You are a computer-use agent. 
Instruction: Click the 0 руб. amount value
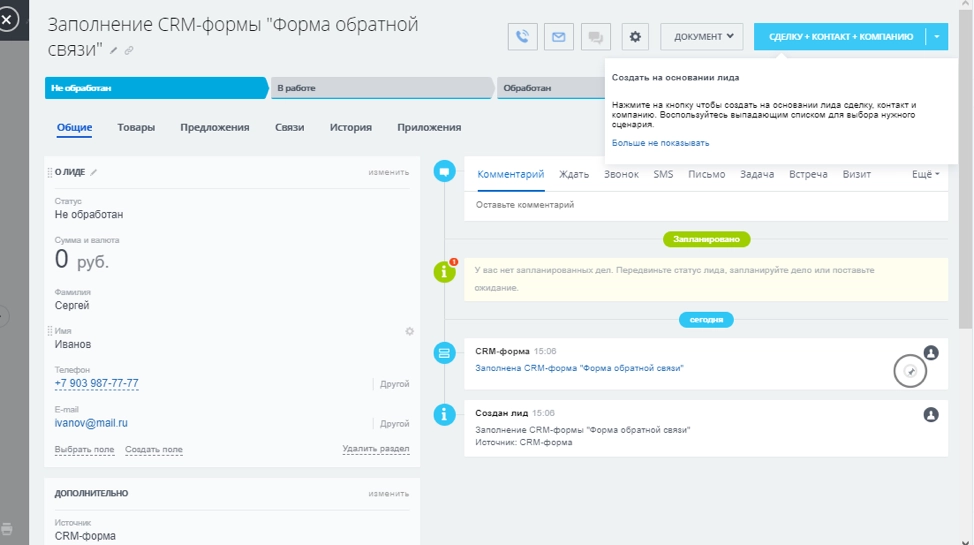pyautogui.click(x=81, y=260)
